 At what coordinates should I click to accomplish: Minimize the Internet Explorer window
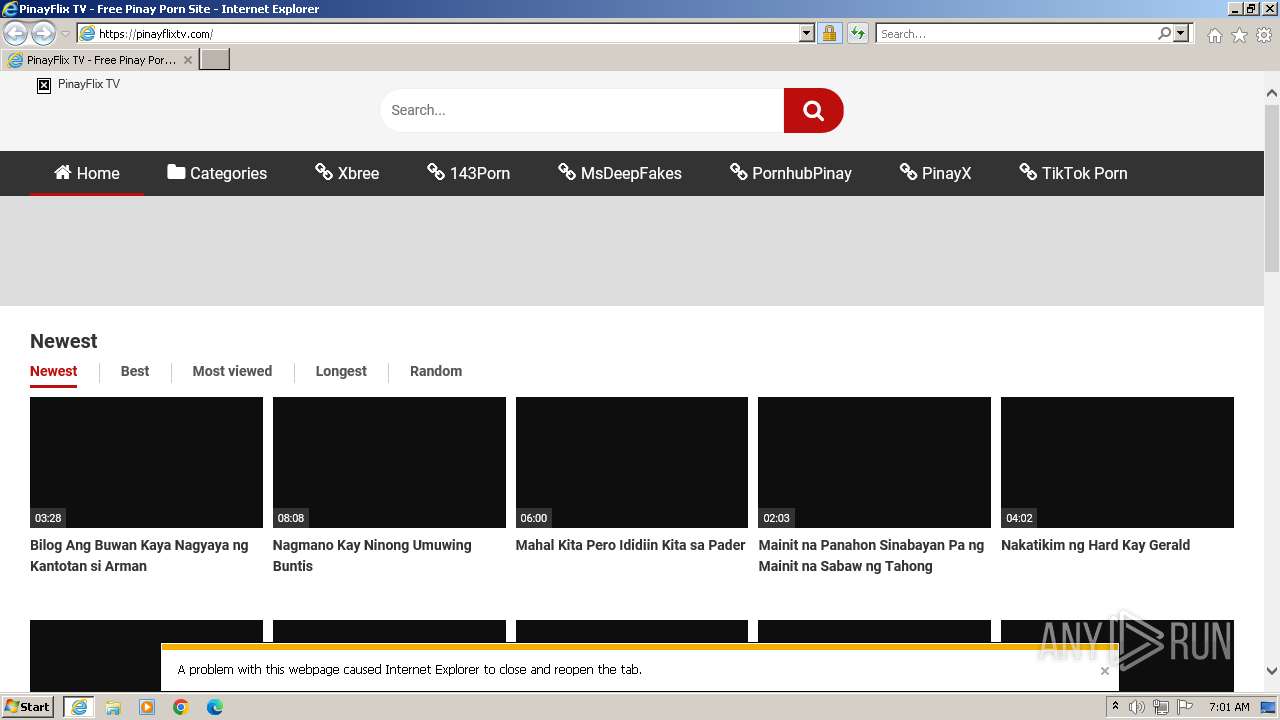click(x=1234, y=8)
